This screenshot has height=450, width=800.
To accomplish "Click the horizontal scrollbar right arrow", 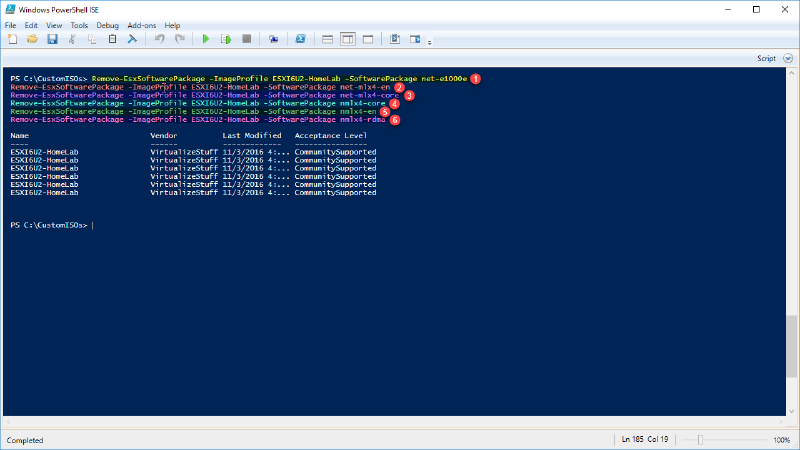I will [x=781, y=421].
